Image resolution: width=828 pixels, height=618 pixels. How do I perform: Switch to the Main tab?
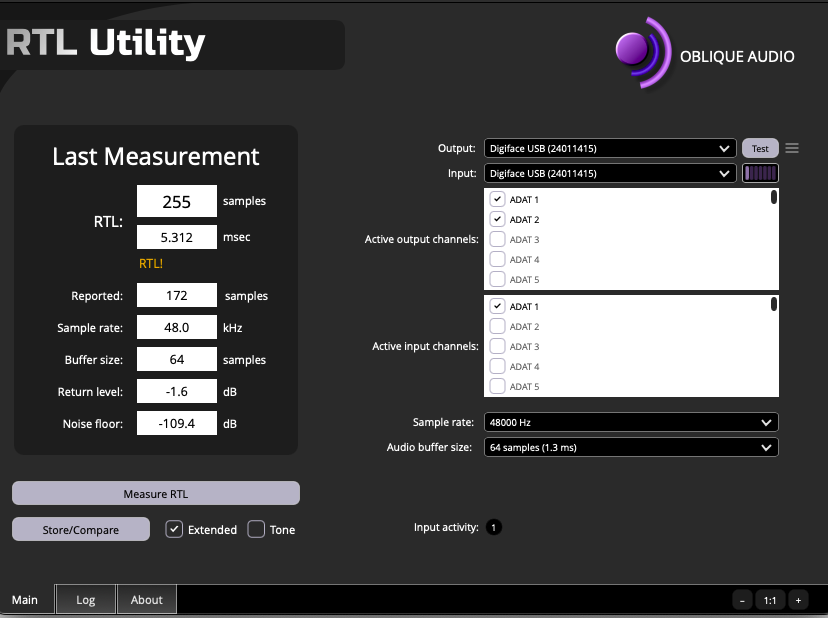(25, 600)
